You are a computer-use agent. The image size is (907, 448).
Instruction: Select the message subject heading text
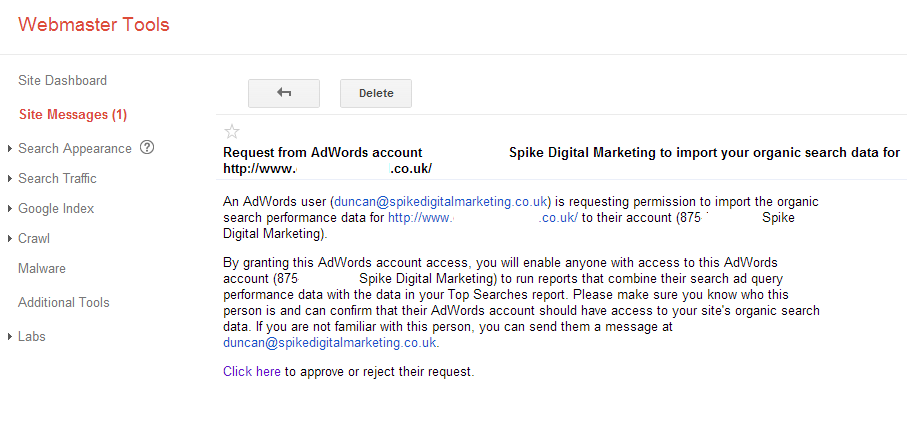tap(561, 161)
